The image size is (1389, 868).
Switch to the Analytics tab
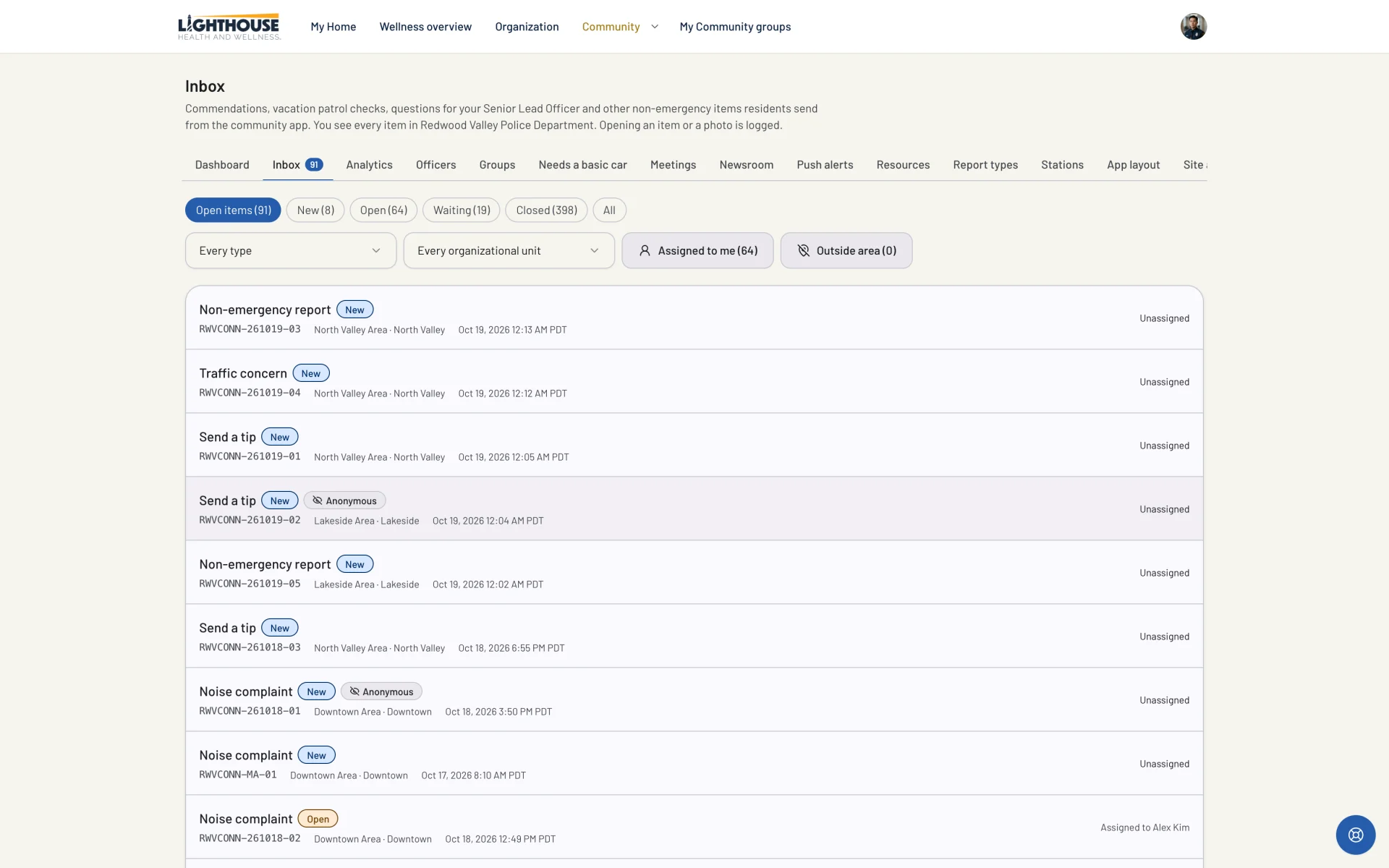369,165
